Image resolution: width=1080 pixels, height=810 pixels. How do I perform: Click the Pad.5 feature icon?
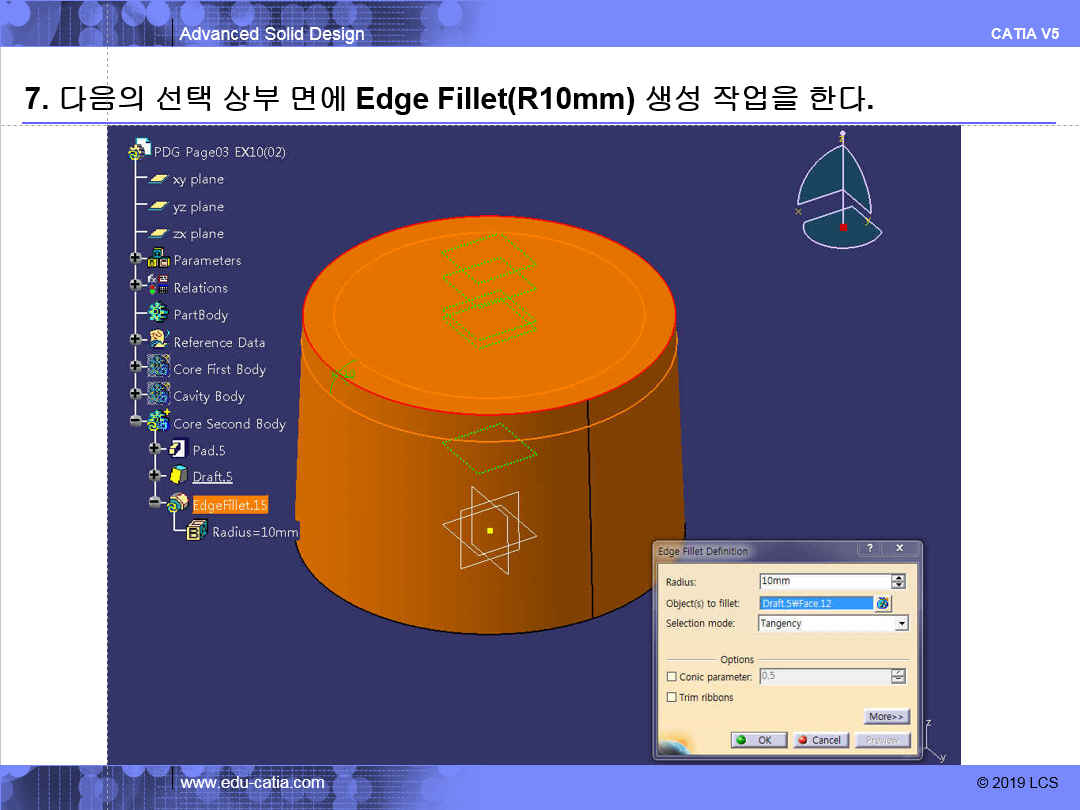point(178,450)
